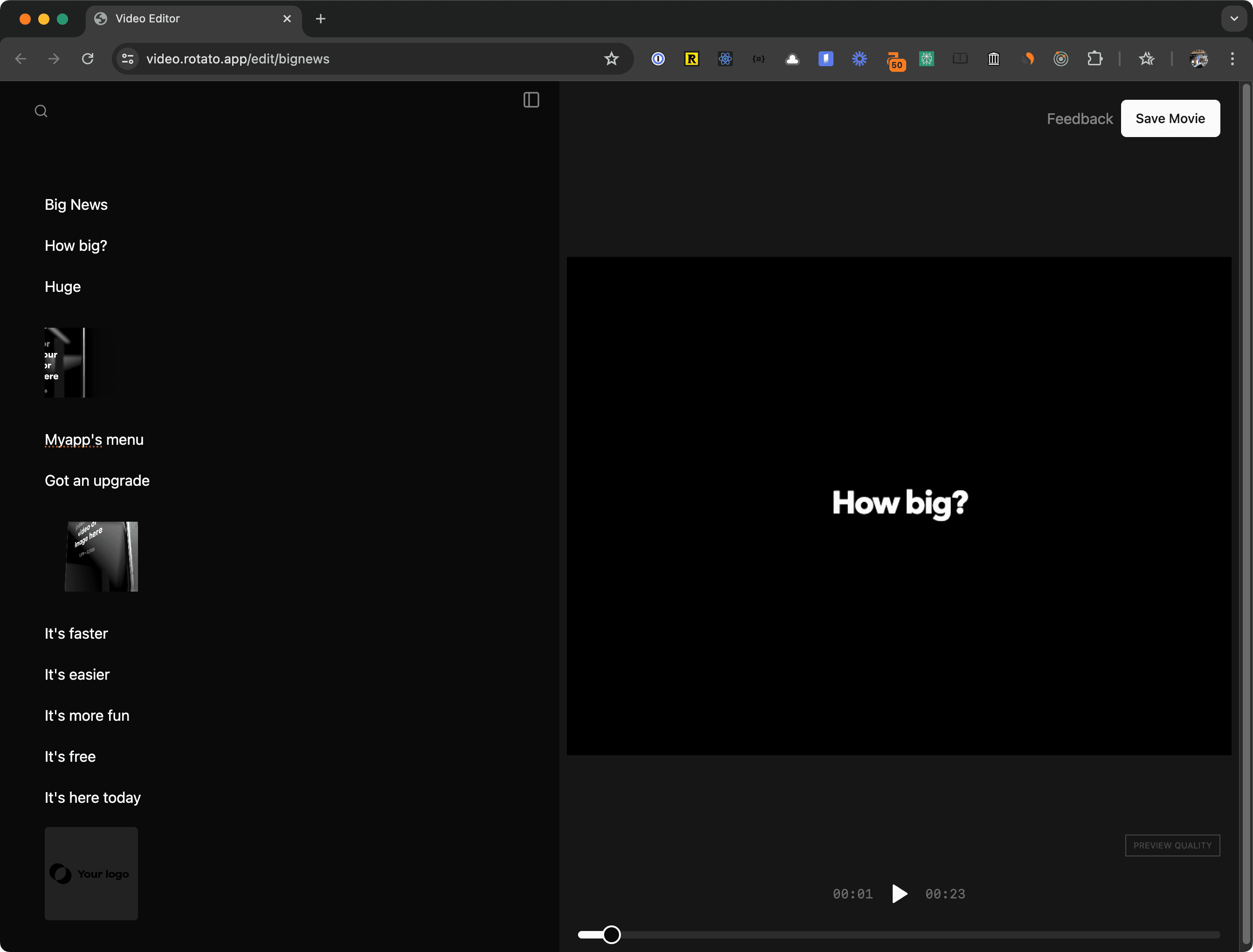
Task: Click the Chrome profile avatar
Action: pyautogui.click(x=1199, y=58)
